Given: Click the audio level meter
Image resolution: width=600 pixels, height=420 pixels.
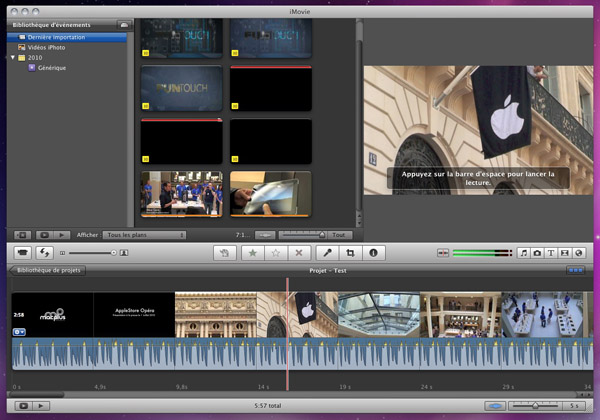Looking at the screenshot, I should point(482,253).
